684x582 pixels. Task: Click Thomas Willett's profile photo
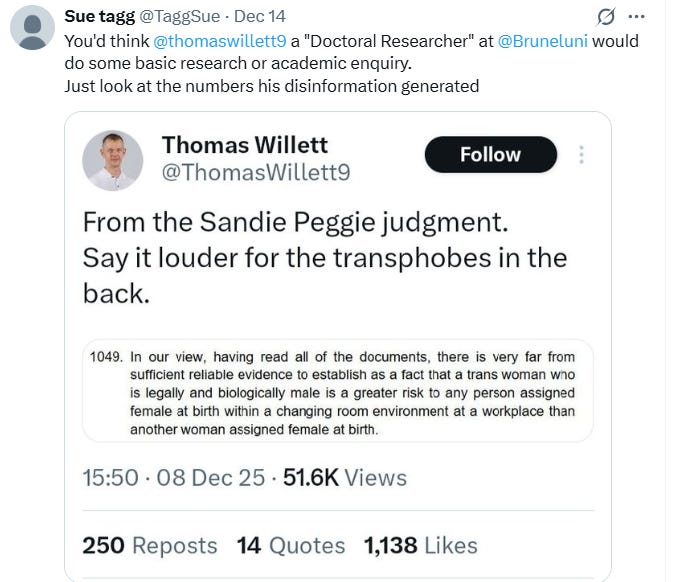pyautogui.click(x=112, y=160)
